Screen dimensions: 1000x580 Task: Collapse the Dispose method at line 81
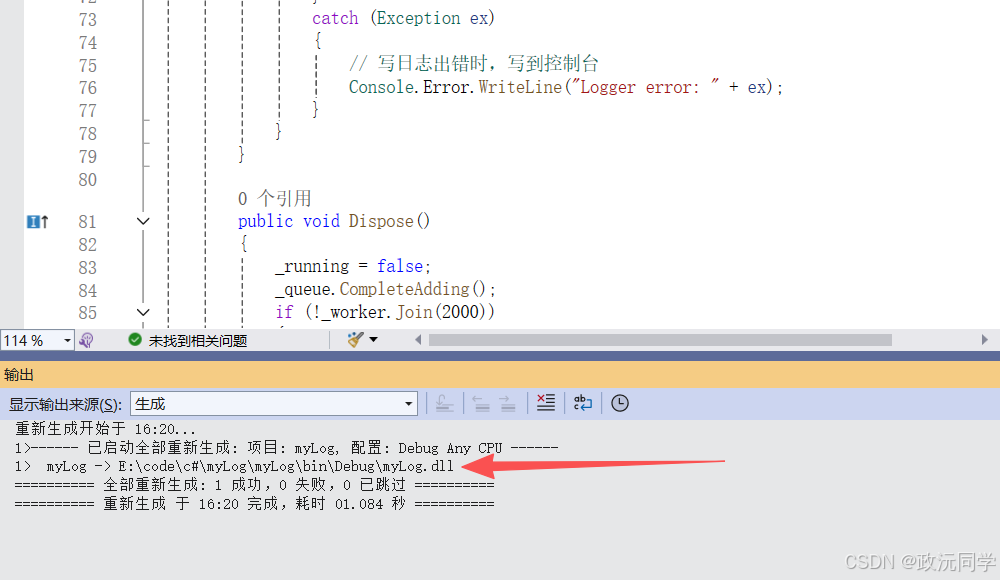[x=143, y=221]
